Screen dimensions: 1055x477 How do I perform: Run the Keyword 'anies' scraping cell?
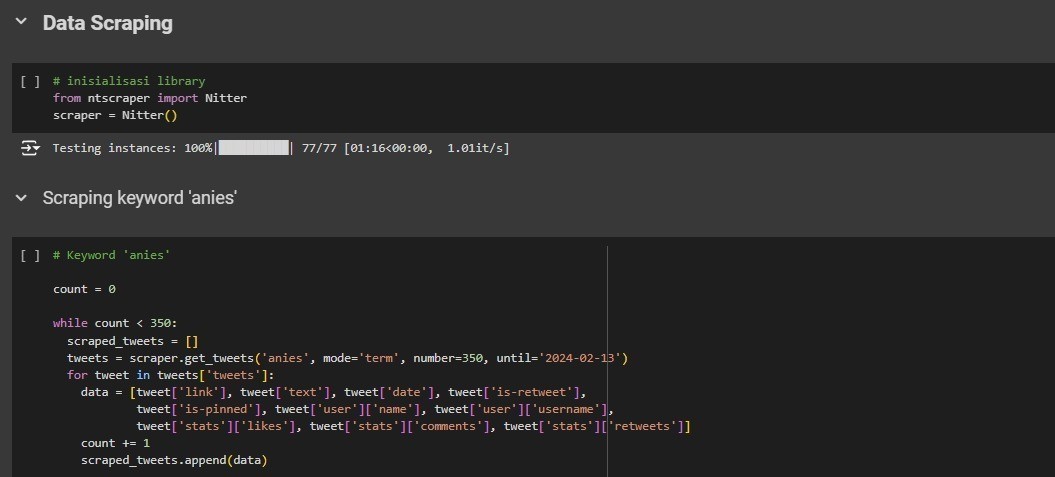(x=30, y=256)
